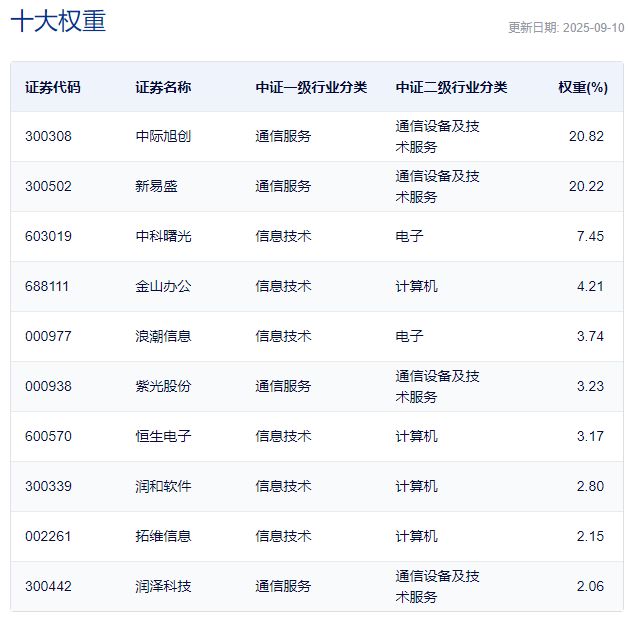Click weight value 3.23
The image size is (628, 617).
590,386
